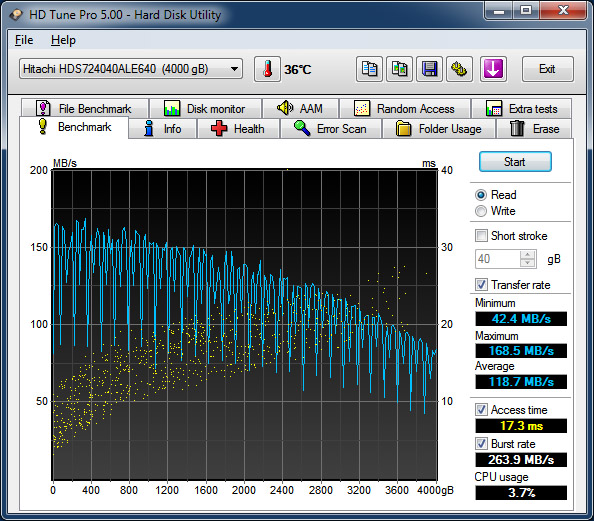
Task: Go to the Extra tests tab
Action: point(522,108)
